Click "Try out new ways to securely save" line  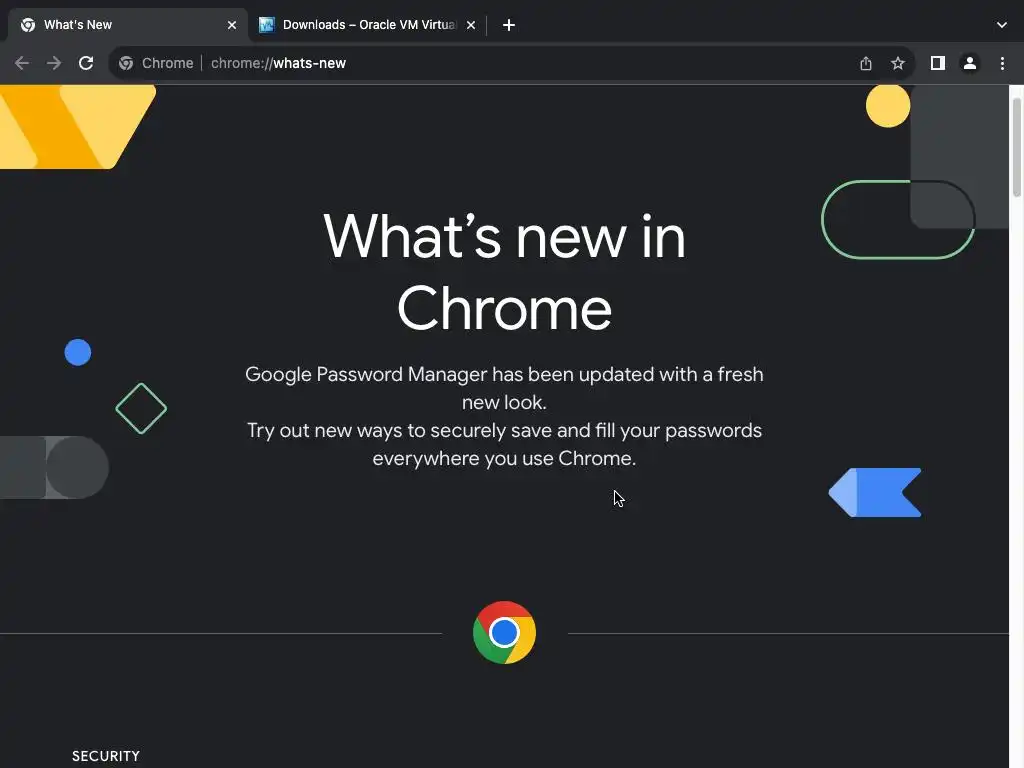504,444
